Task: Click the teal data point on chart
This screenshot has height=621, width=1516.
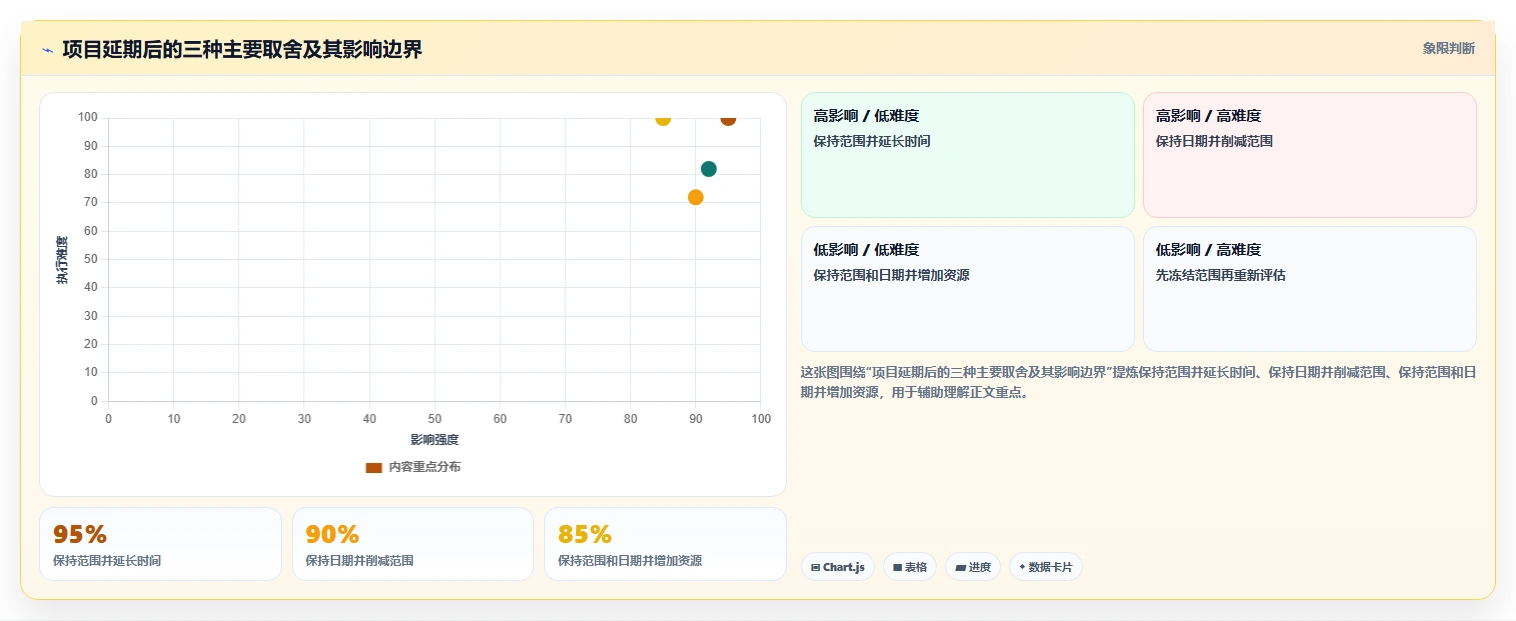Action: 709,169
